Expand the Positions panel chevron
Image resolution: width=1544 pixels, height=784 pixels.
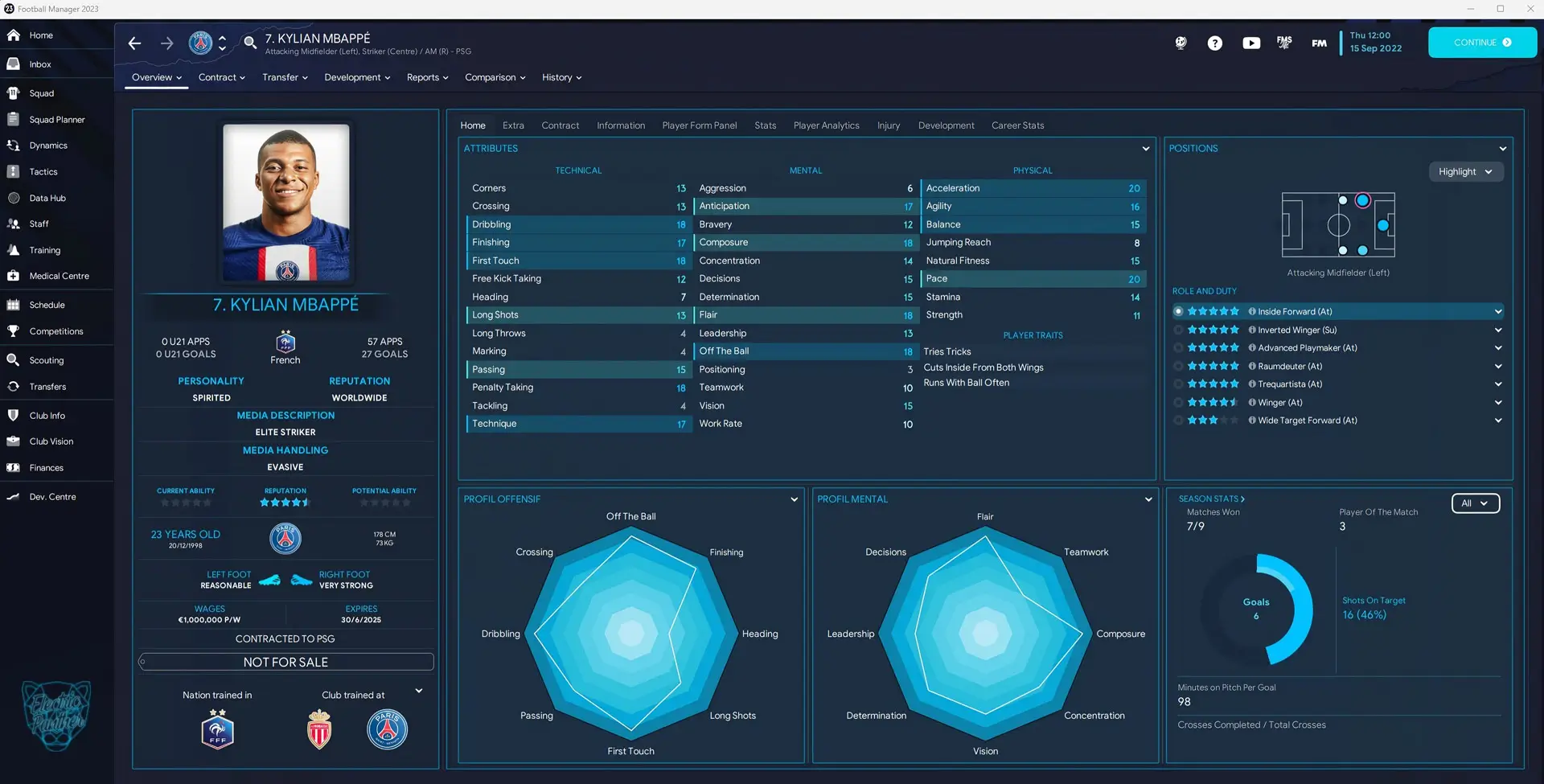click(x=1502, y=149)
